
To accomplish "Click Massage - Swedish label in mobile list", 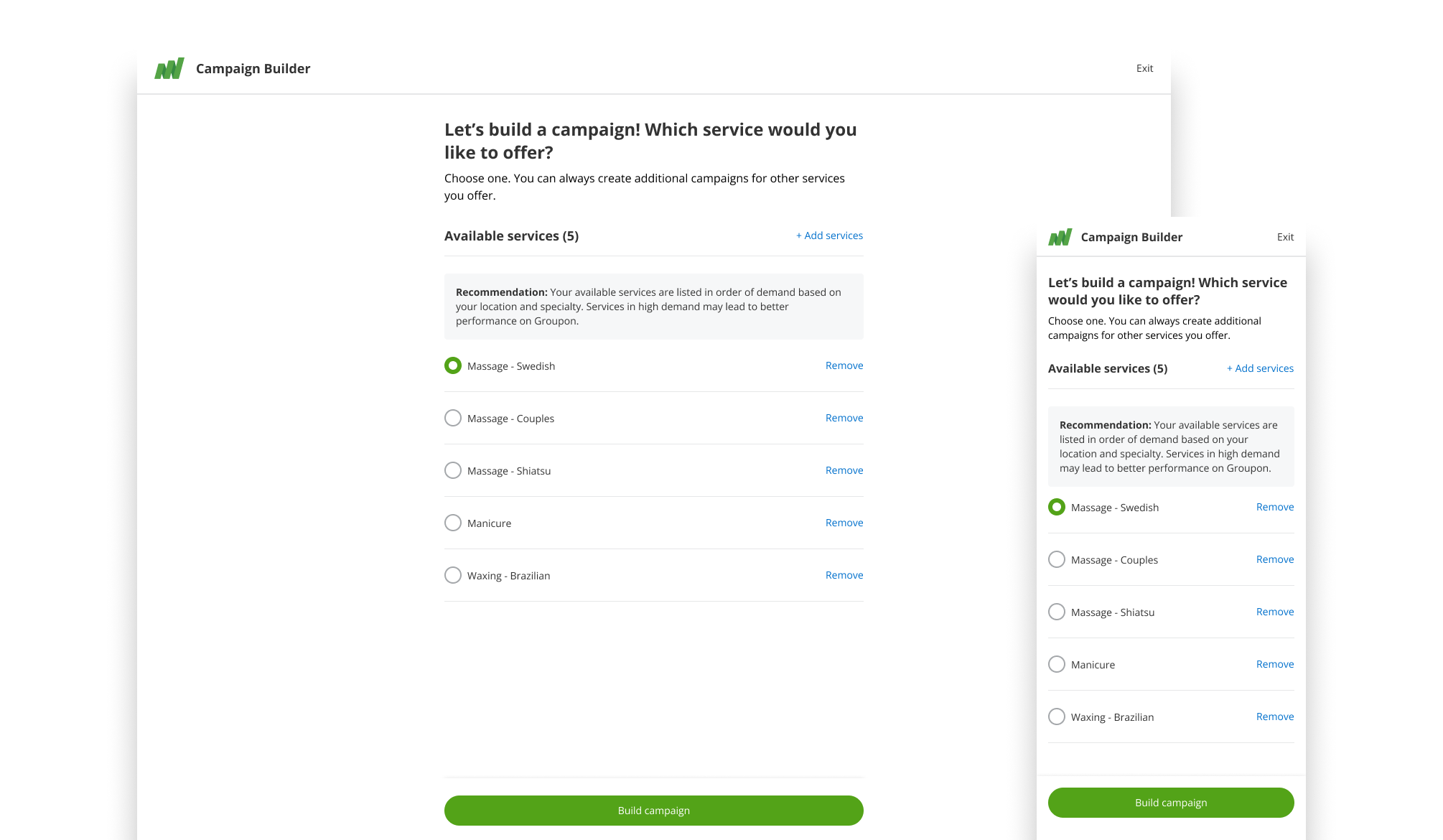I will (x=1115, y=508).
